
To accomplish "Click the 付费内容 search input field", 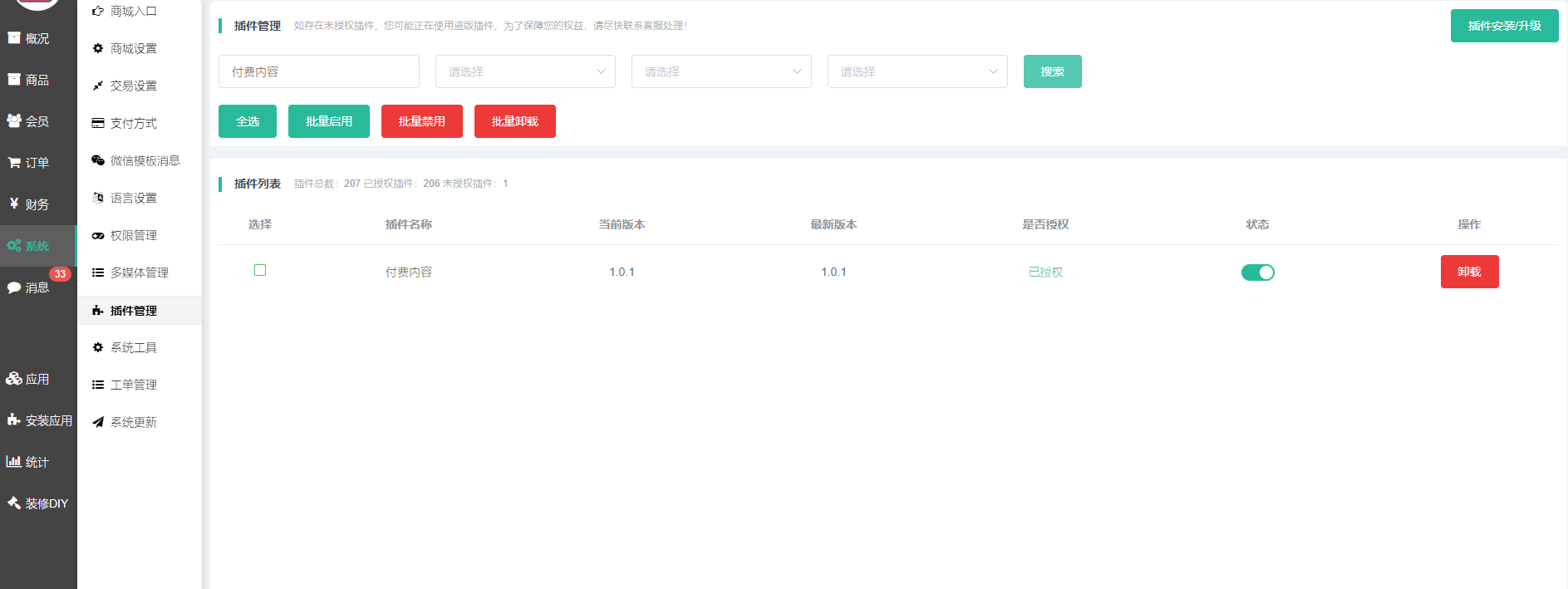I will [319, 71].
